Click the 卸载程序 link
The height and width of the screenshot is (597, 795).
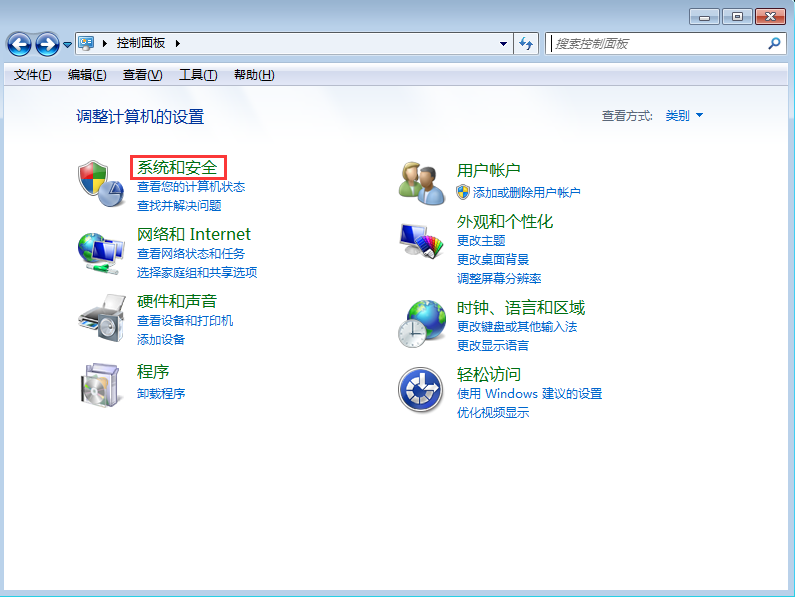pyautogui.click(x=161, y=393)
